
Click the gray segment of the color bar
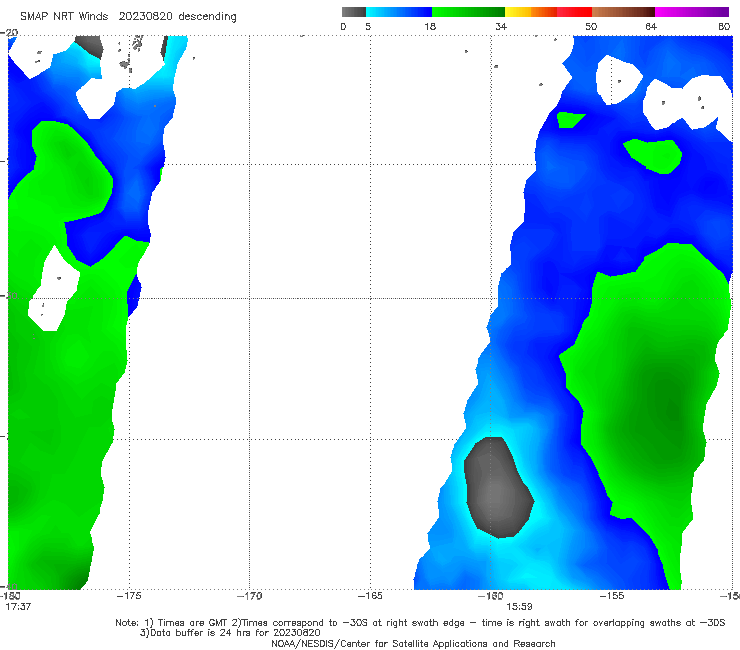tap(353, 12)
